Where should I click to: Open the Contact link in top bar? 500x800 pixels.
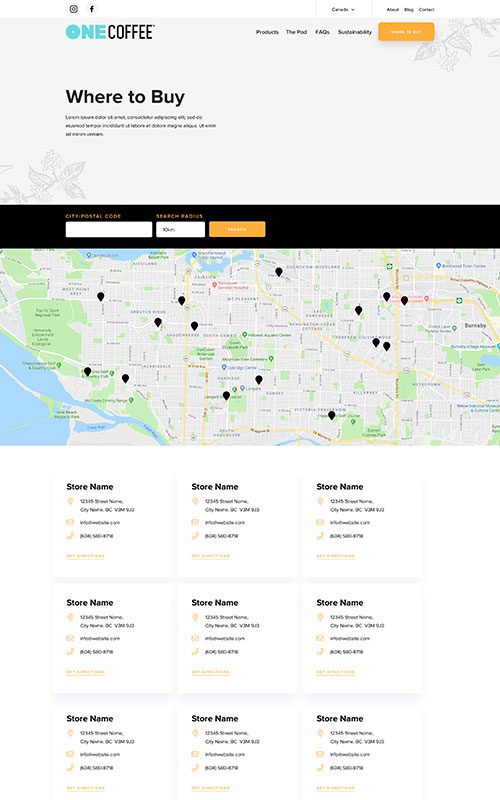[427, 9]
